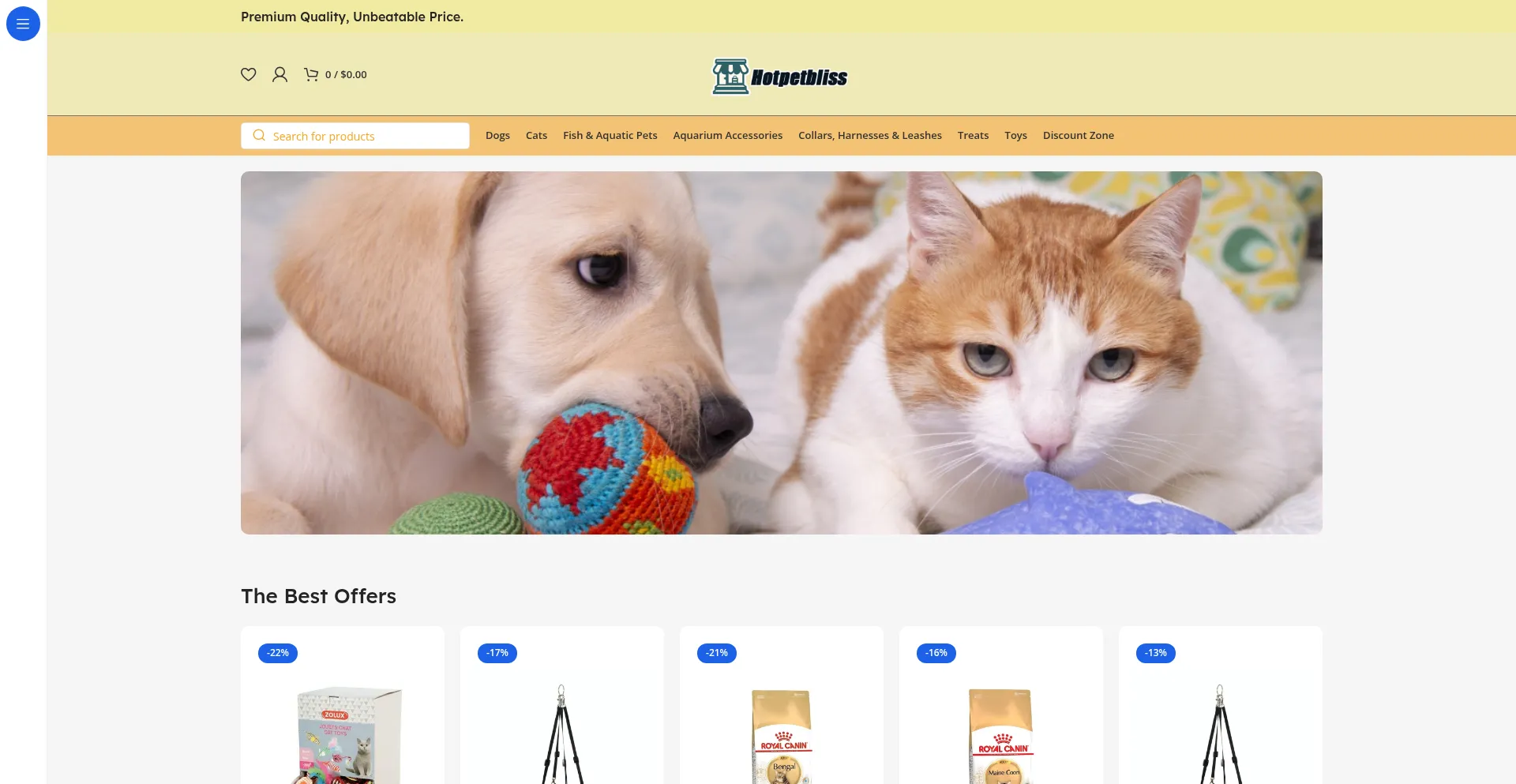Click the search magnifier icon
Image resolution: width=1516 pixels, height=784 pixels.
click(259, 136)
